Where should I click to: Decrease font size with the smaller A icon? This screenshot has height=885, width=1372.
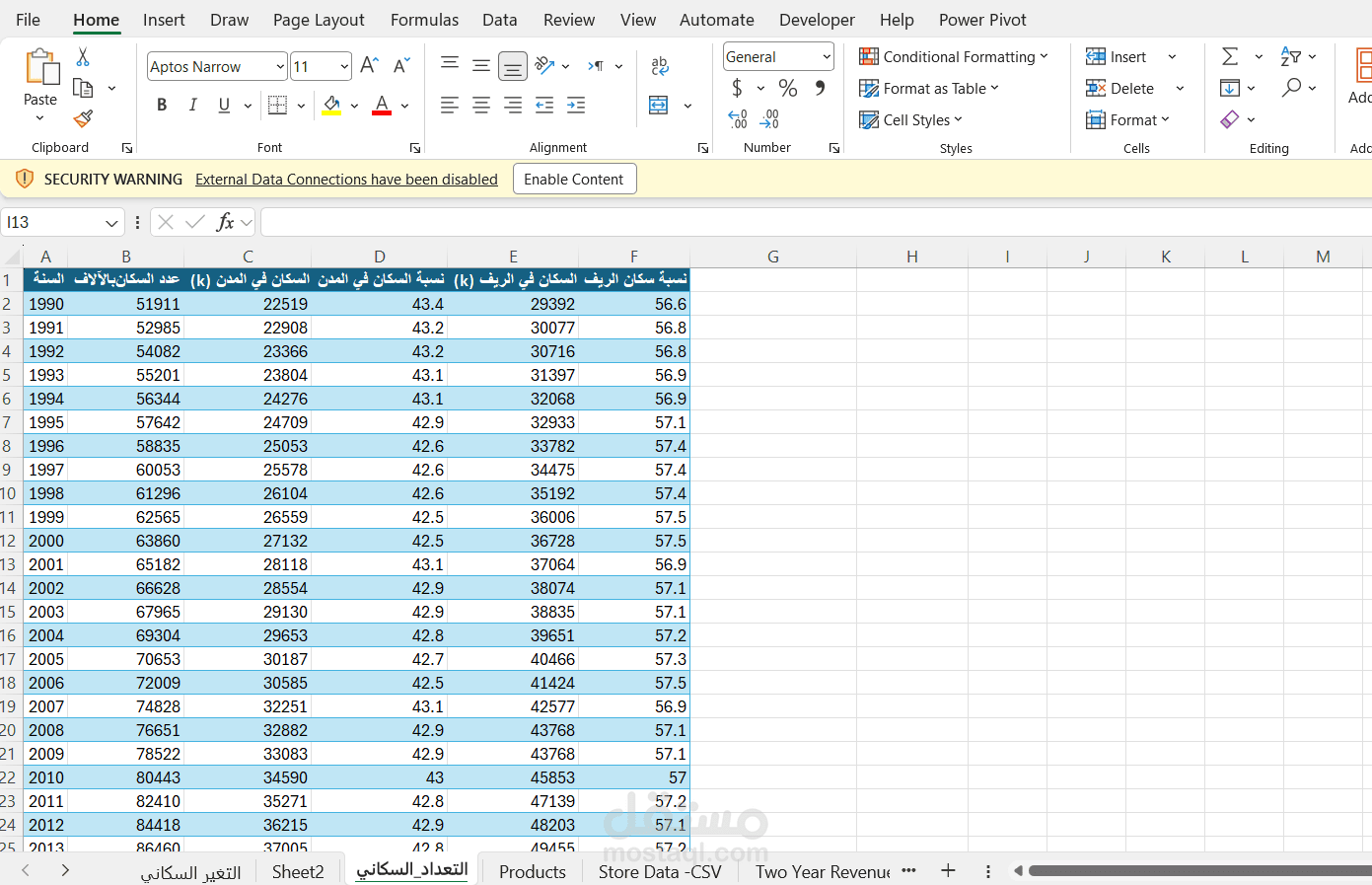[400, 66]
